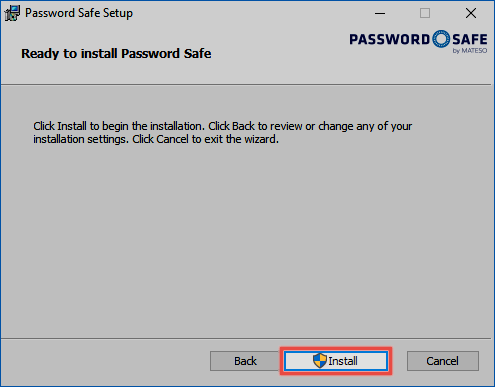
Task: Click the 'Click Install to begin' instruction line
Action: pos(223,126)
